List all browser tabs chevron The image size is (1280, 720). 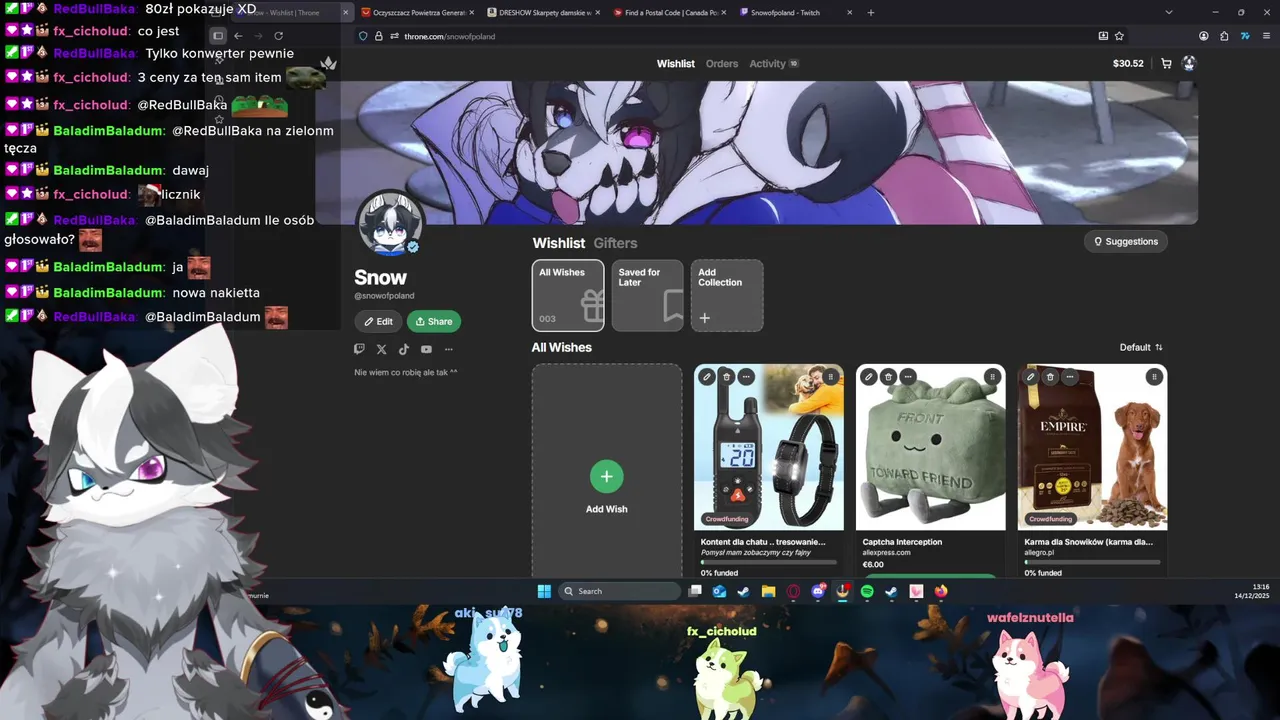pyautogui.click(x=1169, y=12)
